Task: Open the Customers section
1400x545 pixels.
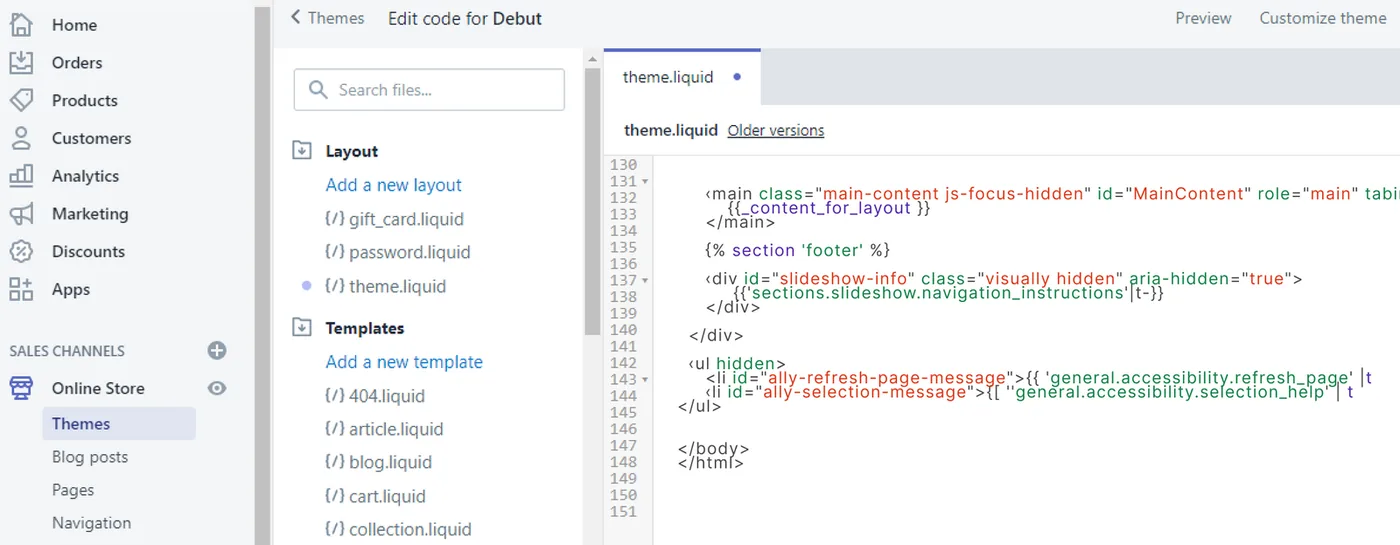Action: 92,138
